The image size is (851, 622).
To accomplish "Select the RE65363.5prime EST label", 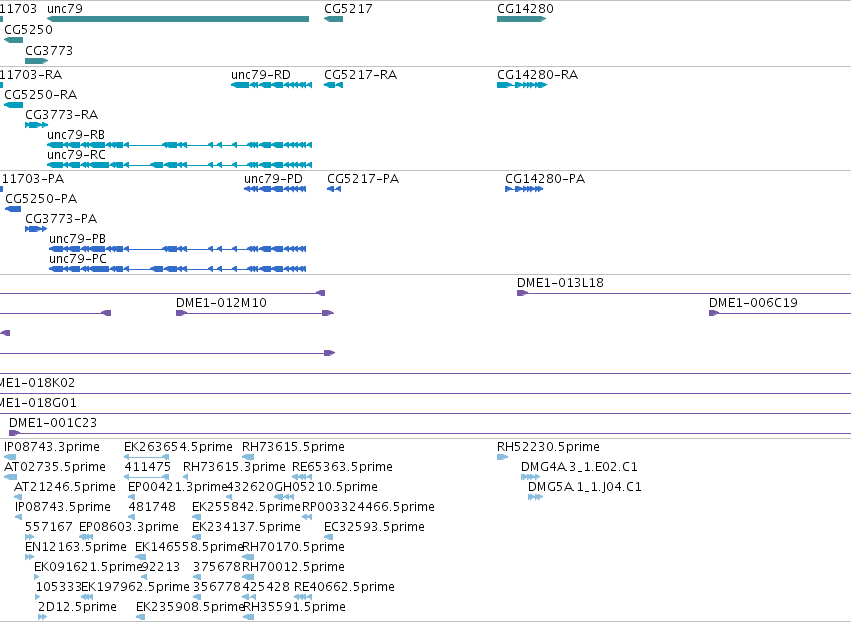I will [x=342, y=467].
